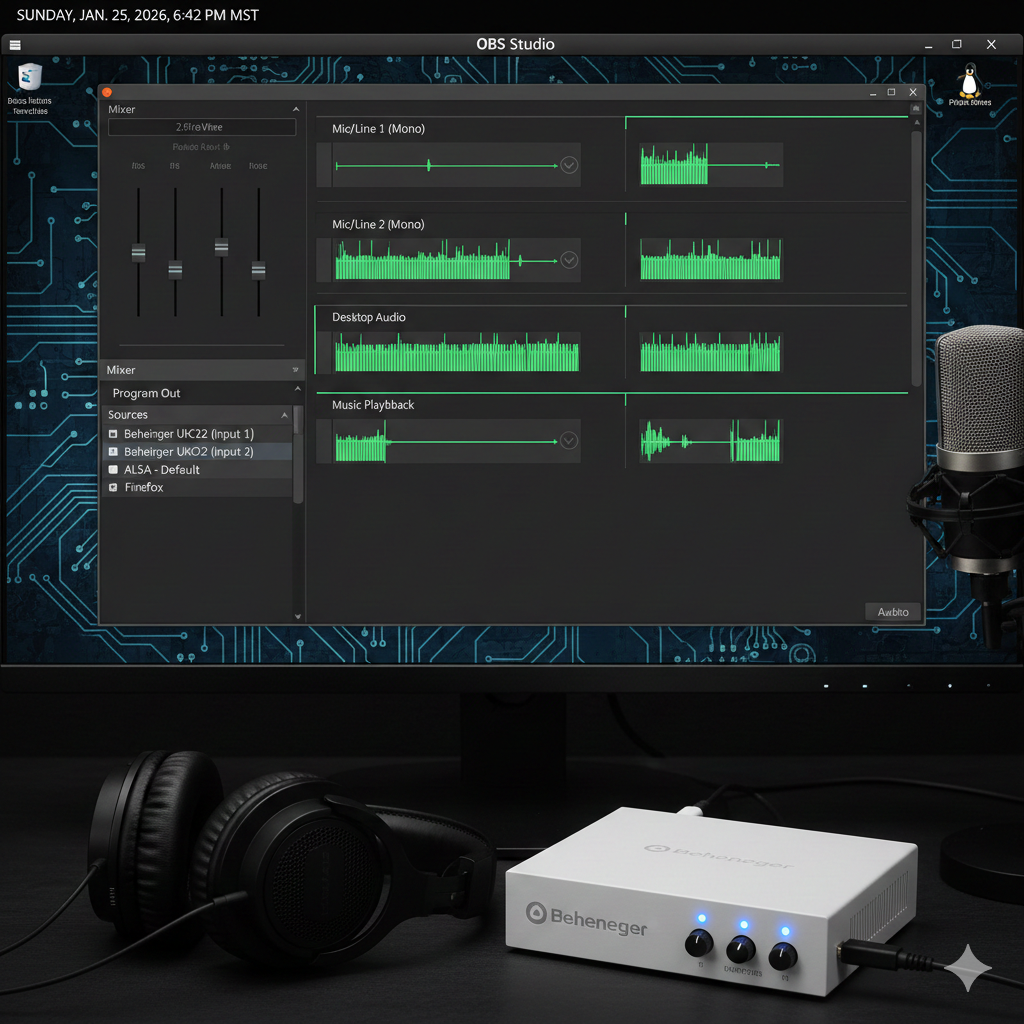1024x1024 pixels.
Task: Click the orange dot on mixer window
Action: click(x=107, y=92)
